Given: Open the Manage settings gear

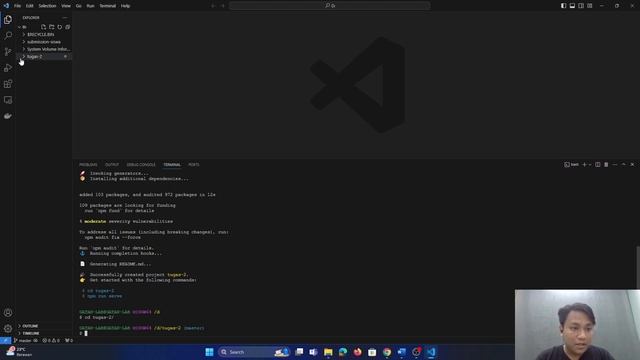Looking at the screenshot, I should click(8, 329).
